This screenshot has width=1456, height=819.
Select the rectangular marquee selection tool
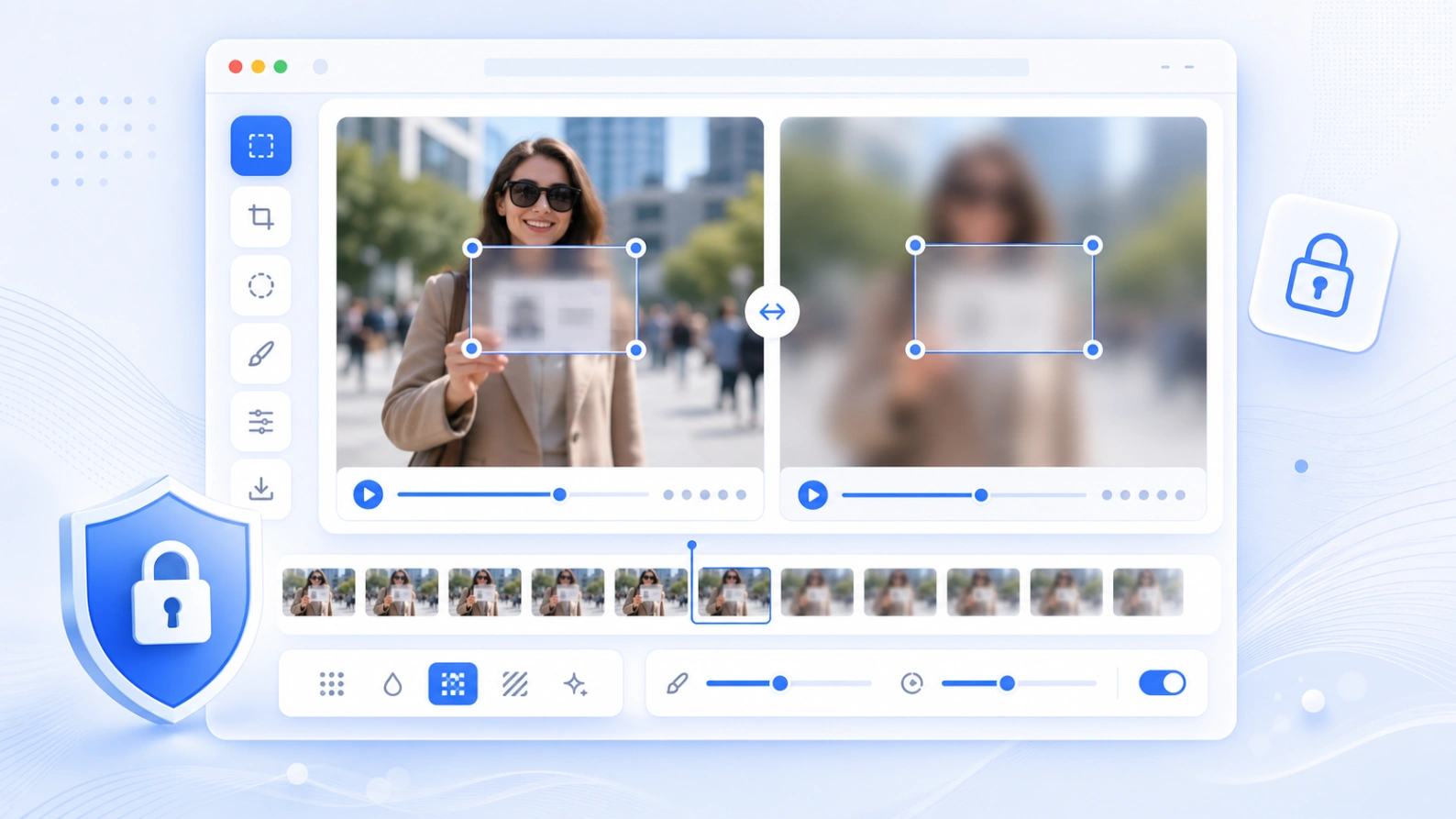click(261, 146)
